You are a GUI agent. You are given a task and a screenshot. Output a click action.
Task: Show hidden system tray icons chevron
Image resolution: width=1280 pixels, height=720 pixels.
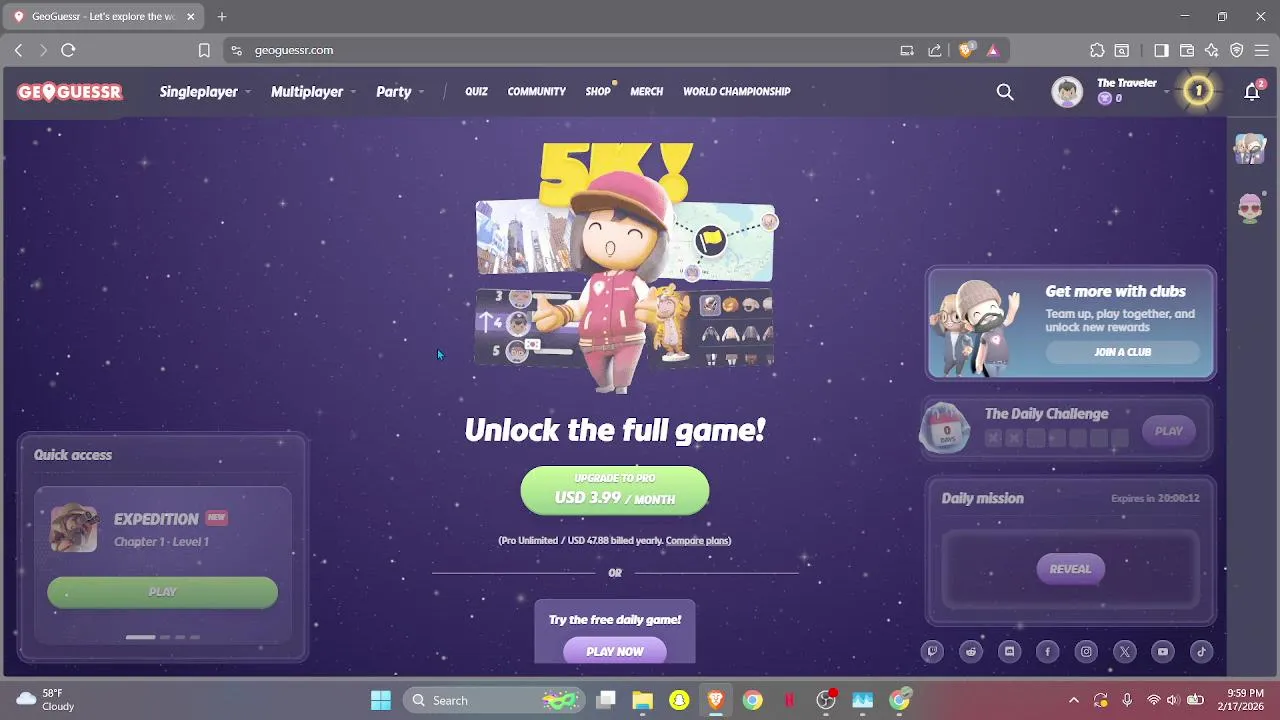[x=1074, y=700]
